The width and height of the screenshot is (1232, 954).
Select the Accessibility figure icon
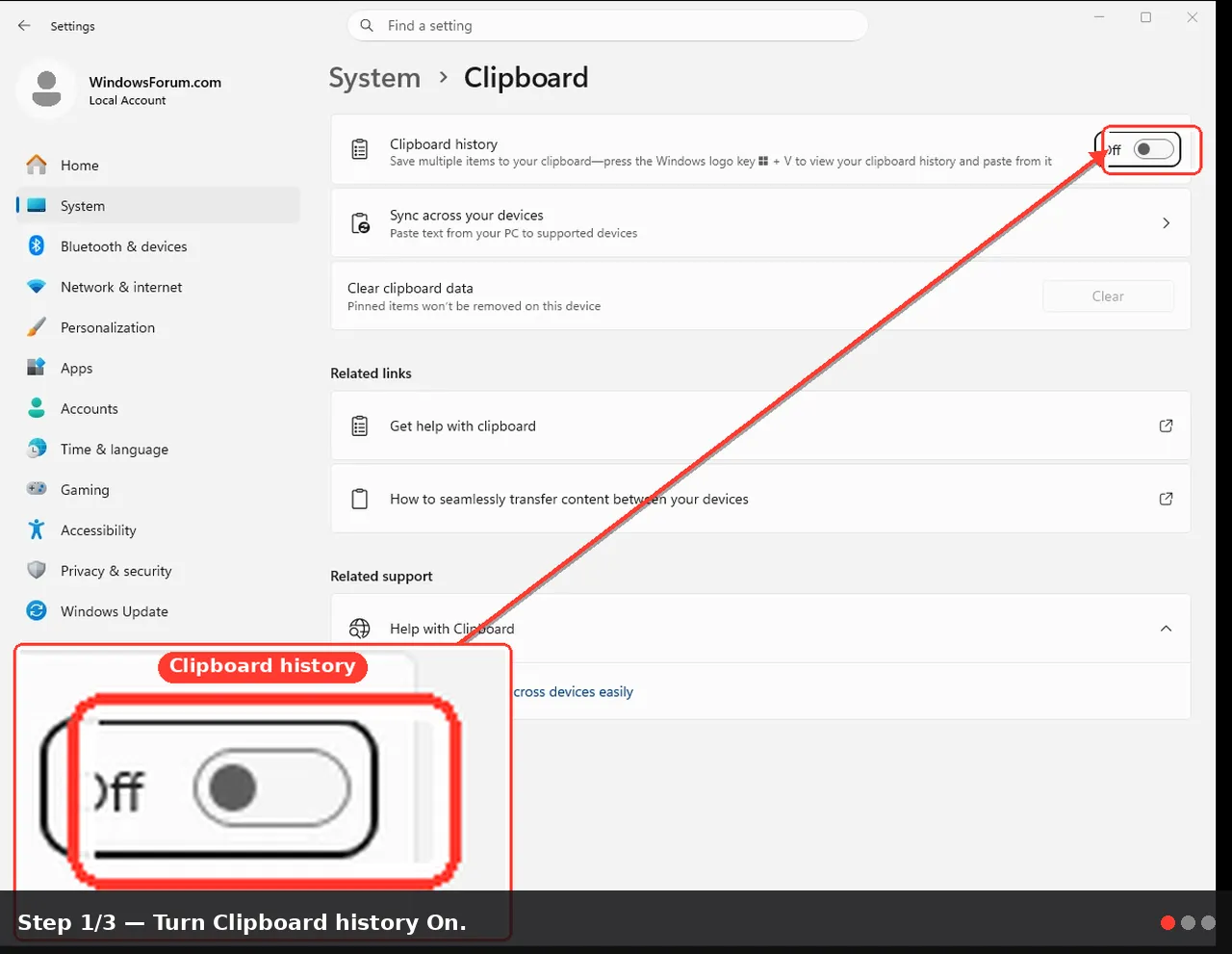[37, 530]
